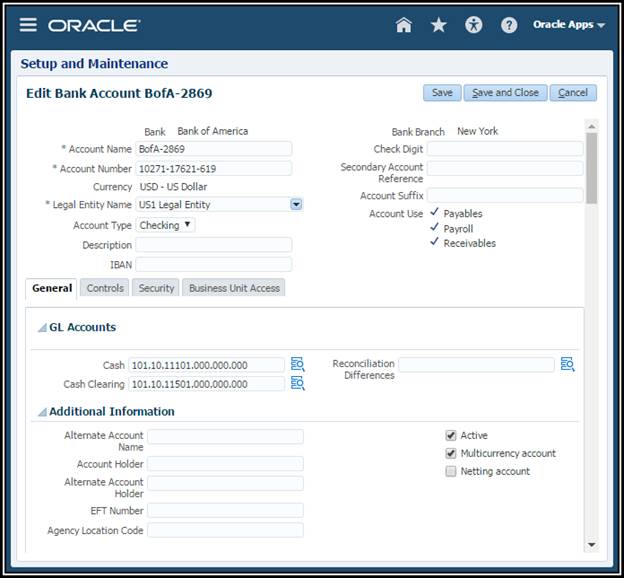Click the New York branch text
Viewport: 624px width, 578px height.
[x=477, y=131]
